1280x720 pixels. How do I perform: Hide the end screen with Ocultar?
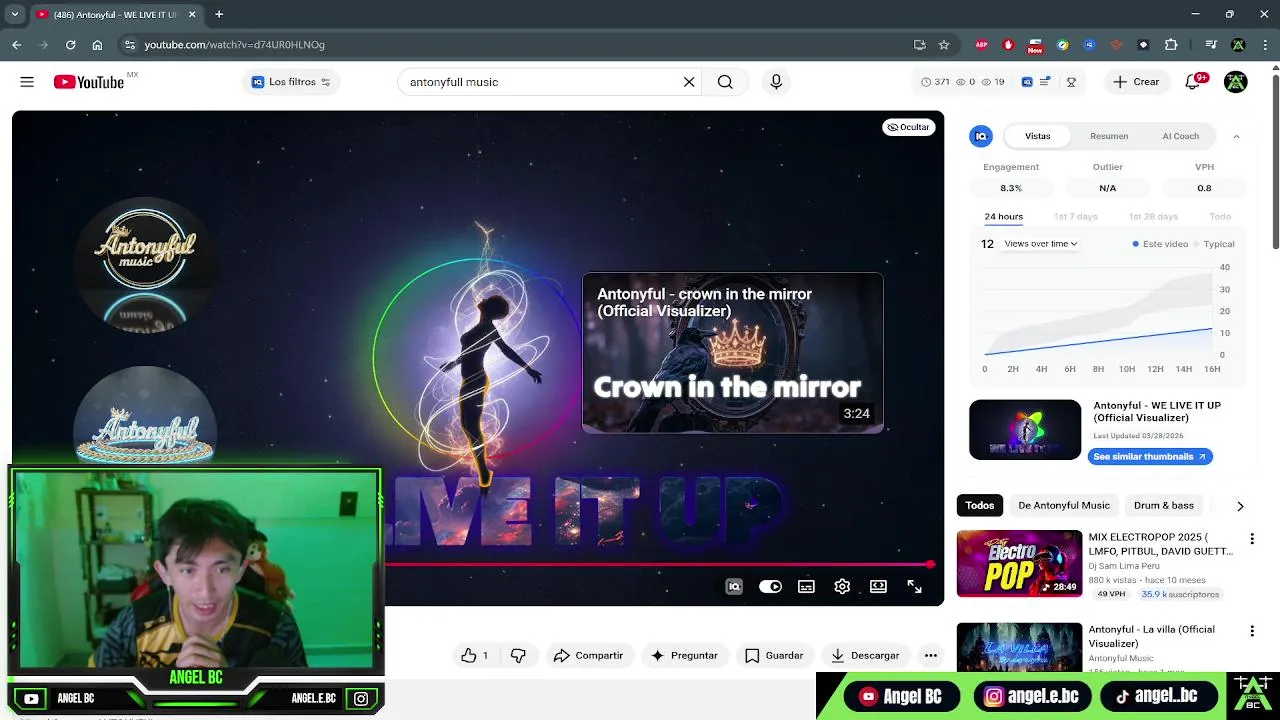point(909,127)
